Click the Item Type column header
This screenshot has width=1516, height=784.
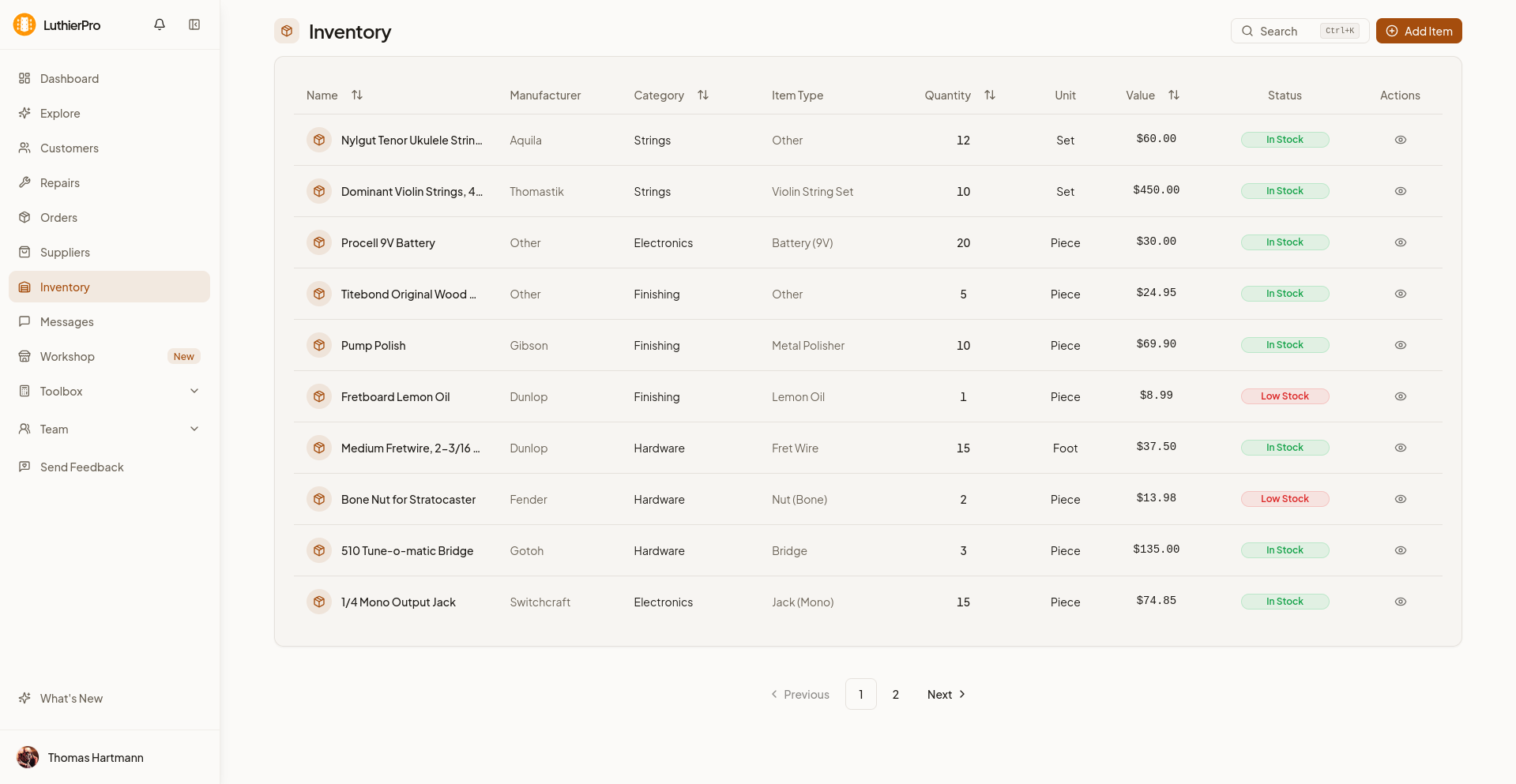tap(797, 95)
